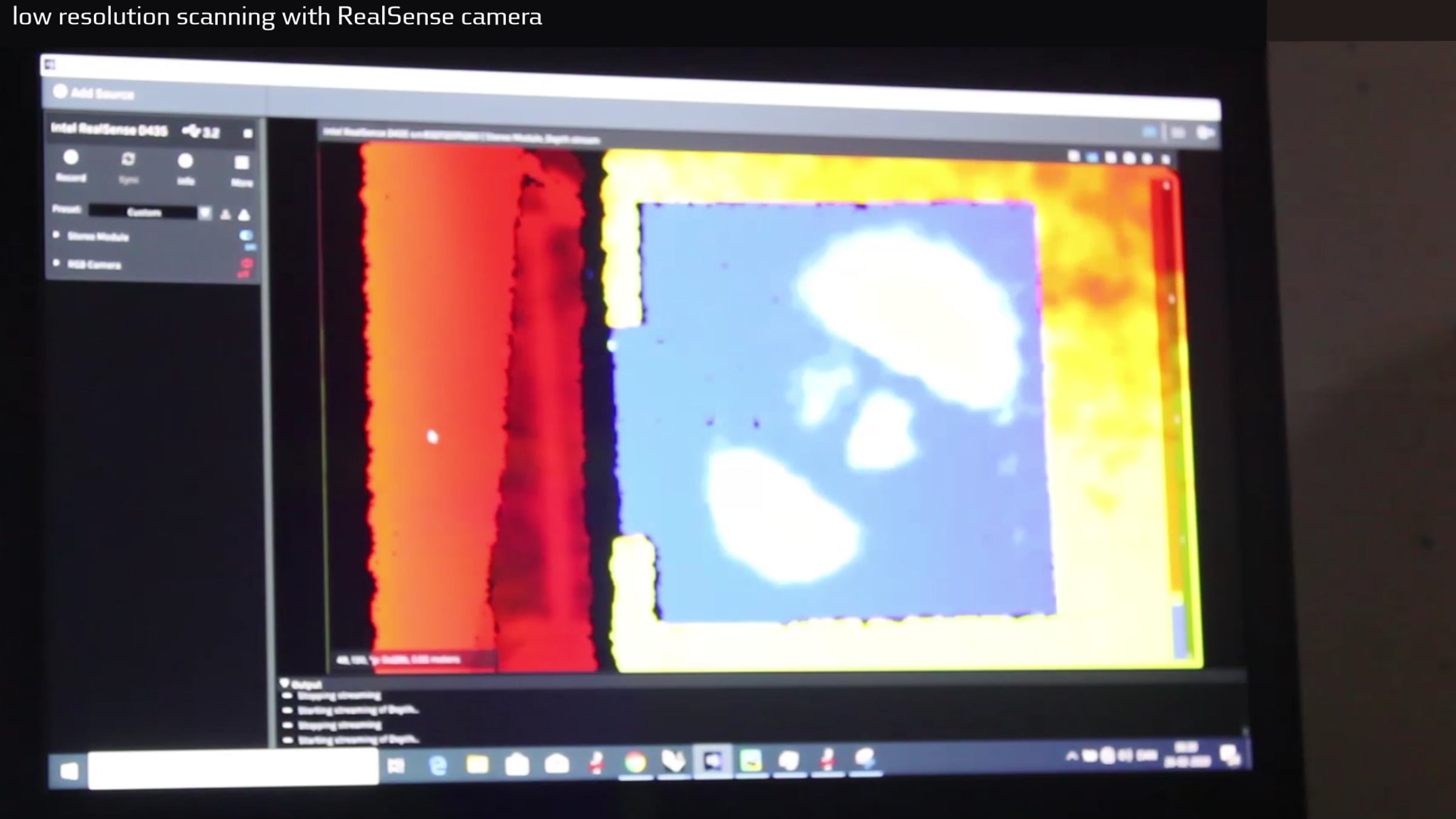The width and height of the screenshot is (1456, 819).
Task: Open Chrome from the Windows taskbar
Action: [635, 762]
